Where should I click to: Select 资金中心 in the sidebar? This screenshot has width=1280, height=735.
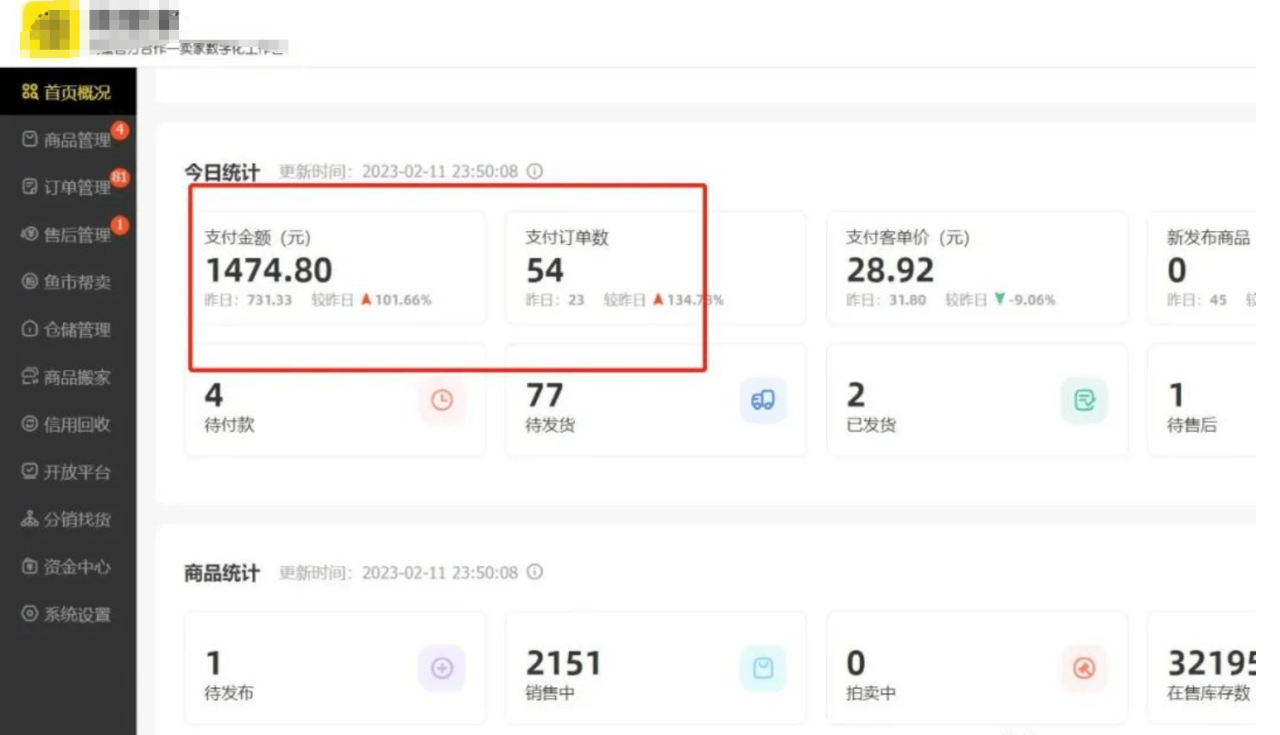[x=68, y=567]
